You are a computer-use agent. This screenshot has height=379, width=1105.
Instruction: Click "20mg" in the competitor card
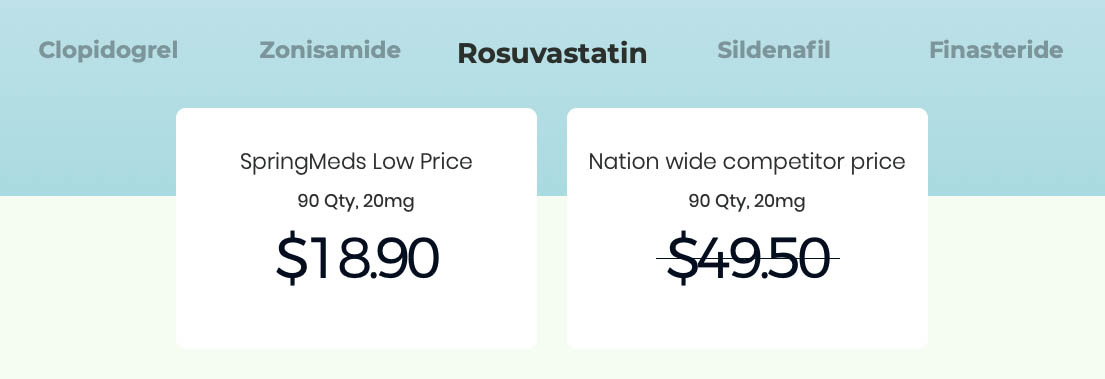(x=780, y=202)
